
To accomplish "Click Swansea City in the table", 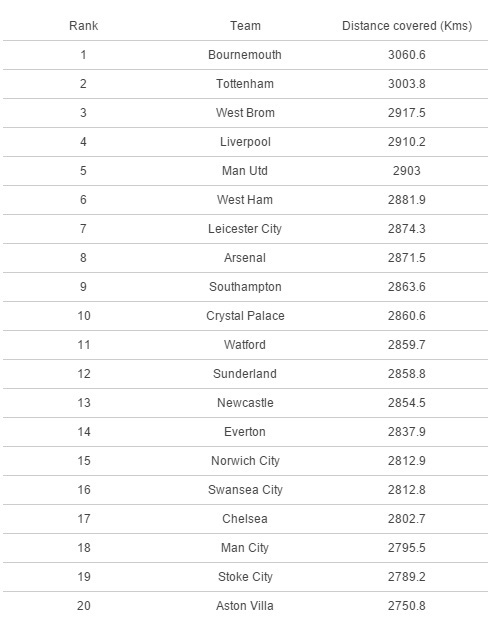I will tap(245, 490).
